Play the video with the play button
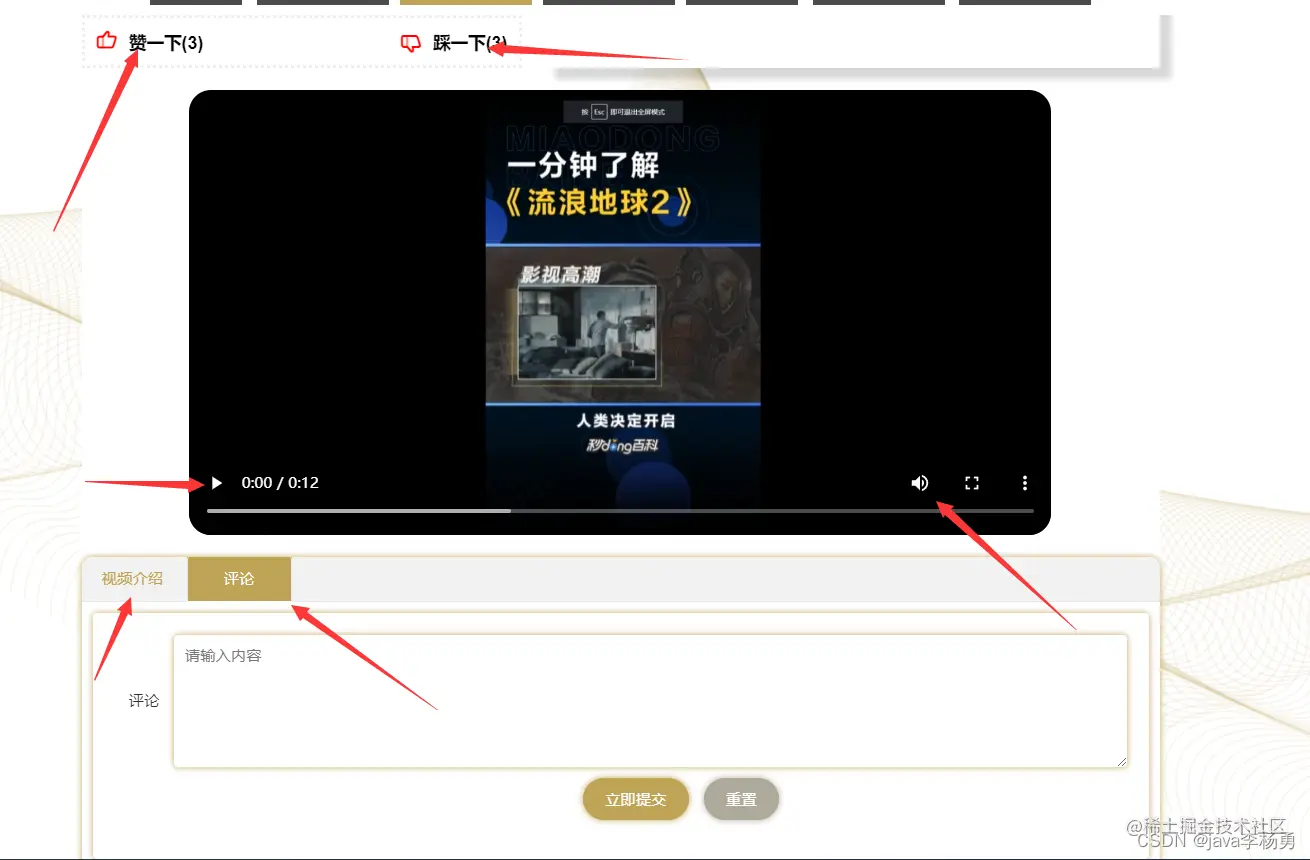Screen dimensions: 1310x860 (x=216, y=483)
